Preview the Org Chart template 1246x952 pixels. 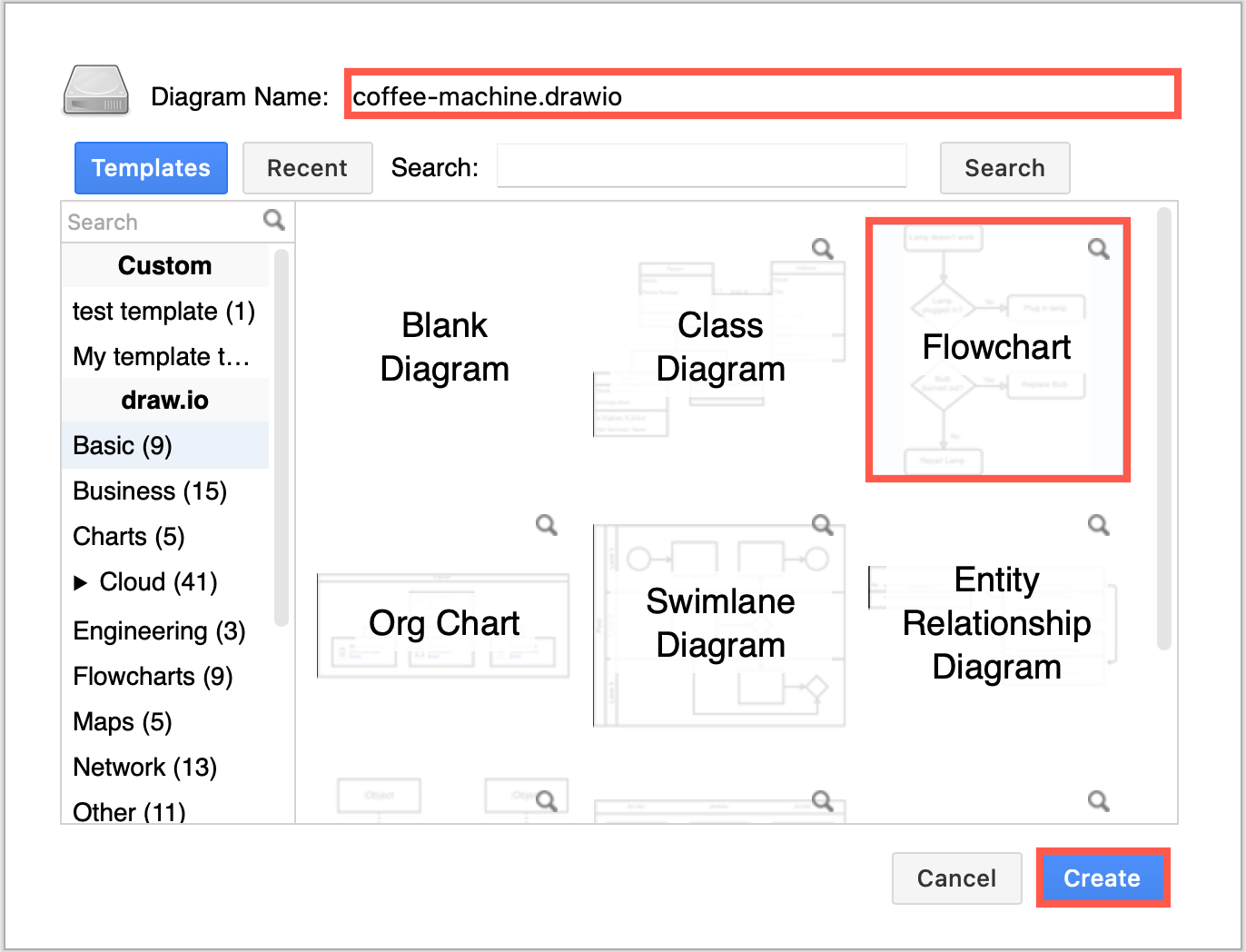click(x=546, y=525)
